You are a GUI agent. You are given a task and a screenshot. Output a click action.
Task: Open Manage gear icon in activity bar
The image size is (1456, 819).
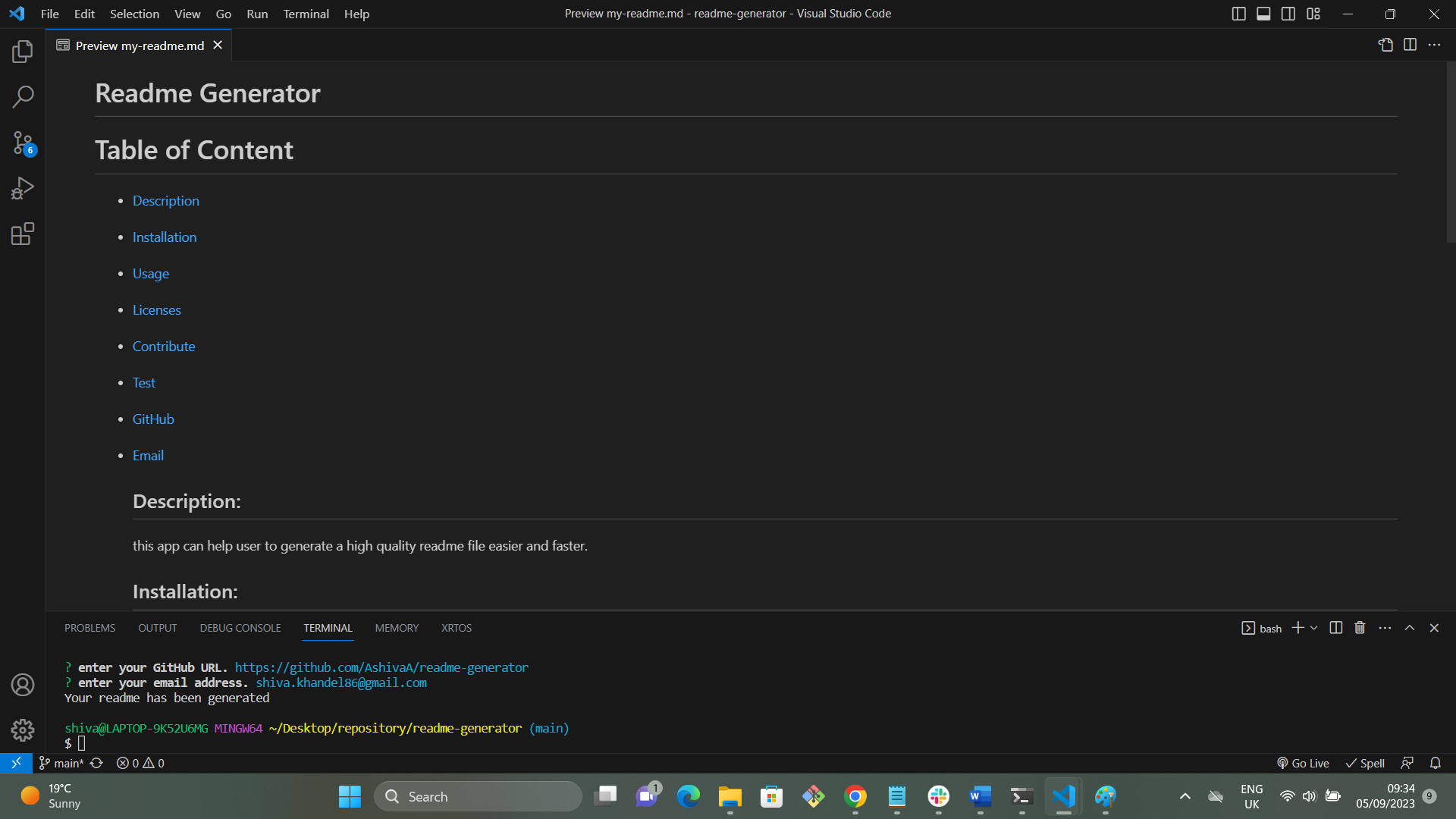pos(23,730)
